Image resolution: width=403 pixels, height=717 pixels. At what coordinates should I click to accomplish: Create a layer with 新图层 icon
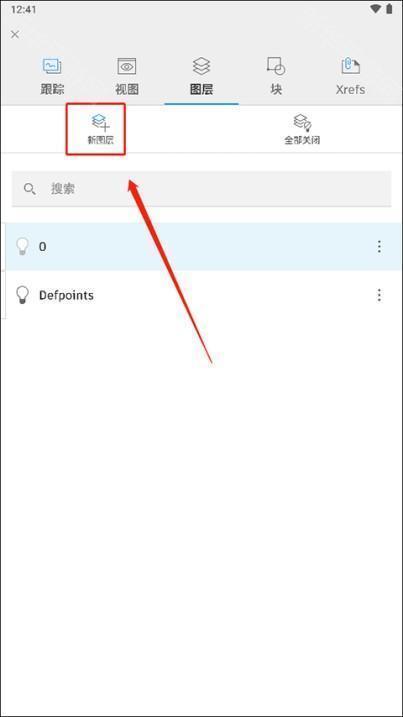101,123
